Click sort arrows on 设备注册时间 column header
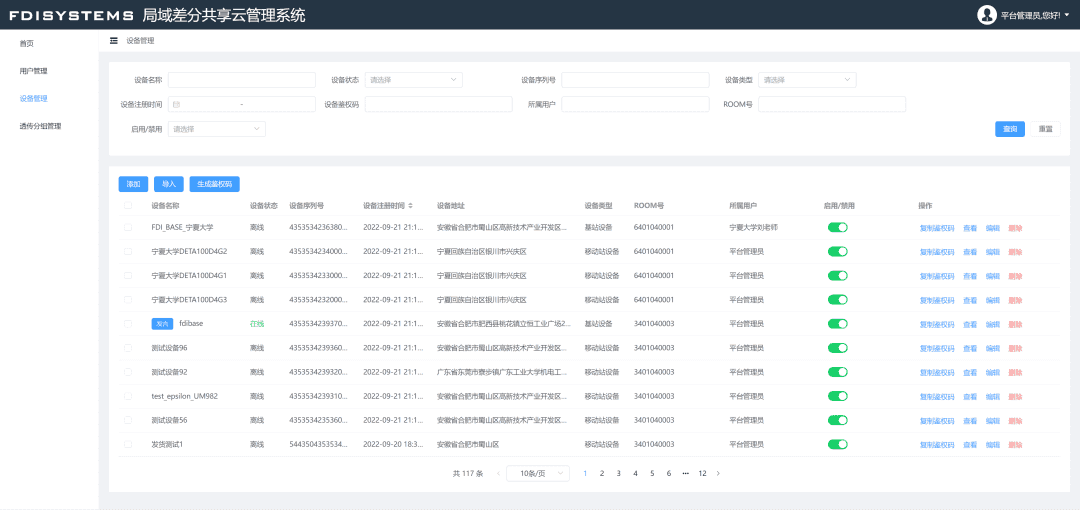The width and height of the screenshot is (1080, 510). (x=411, y=206)
